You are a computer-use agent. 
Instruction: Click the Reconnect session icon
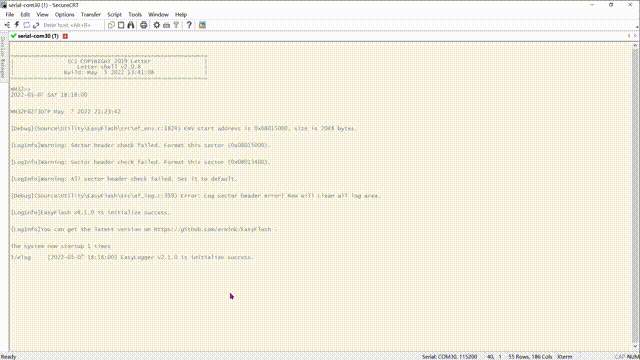tap(36, 25)
